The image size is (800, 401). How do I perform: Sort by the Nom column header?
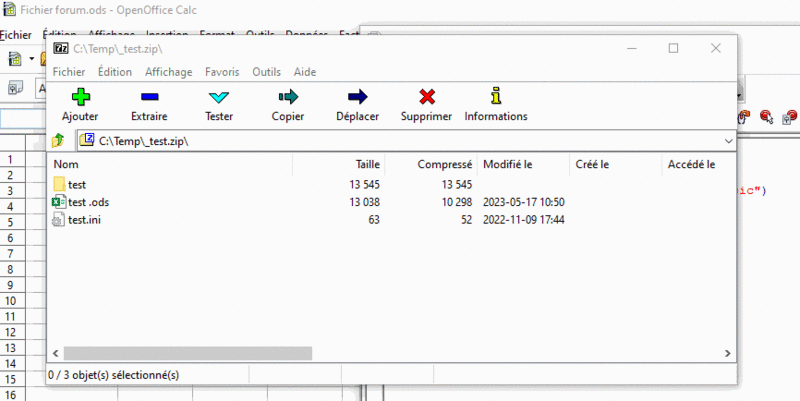coord(66,165)
